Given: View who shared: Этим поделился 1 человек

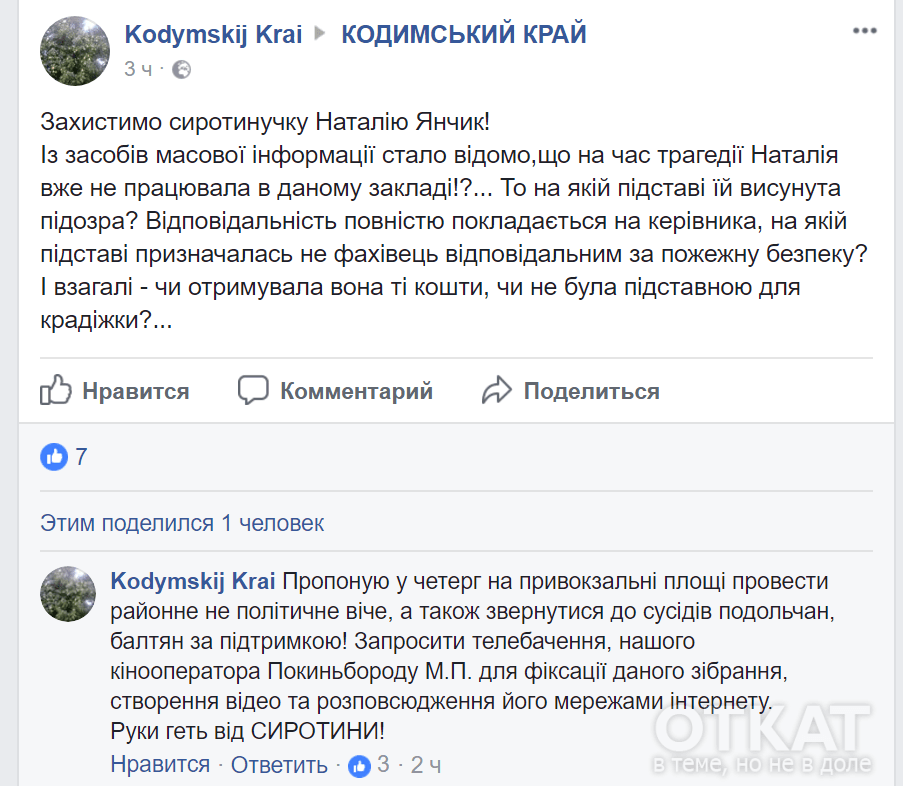Looking at the screenshot, I should [x=182, y=523].
